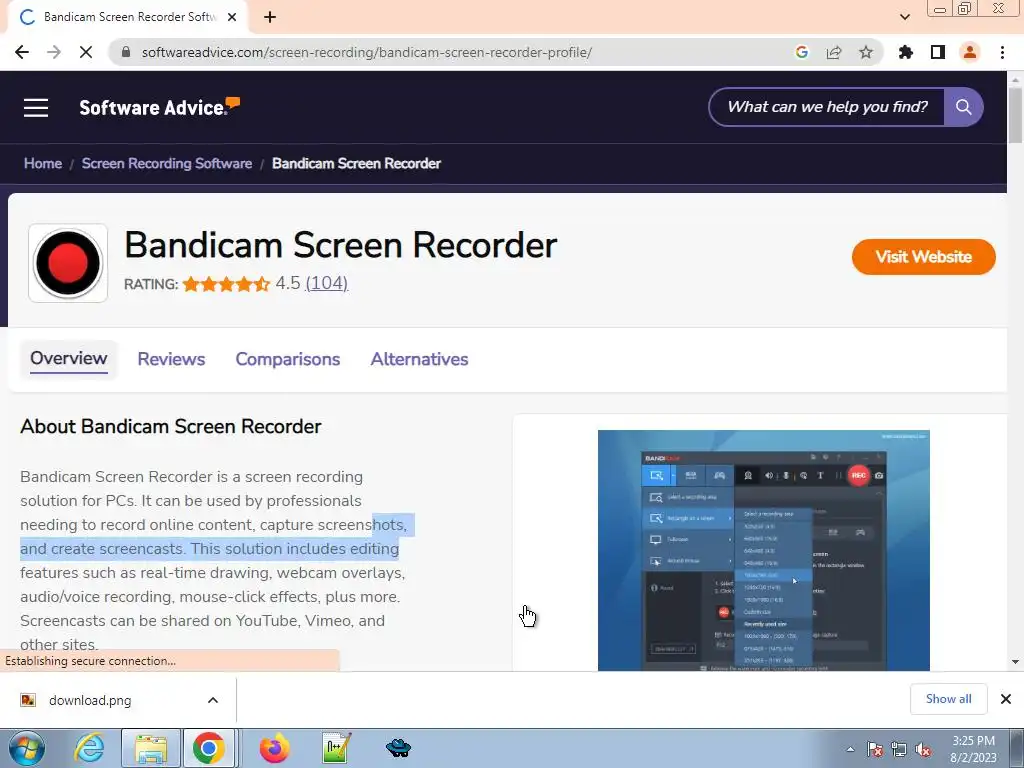Click Show all downloads button

948,699
